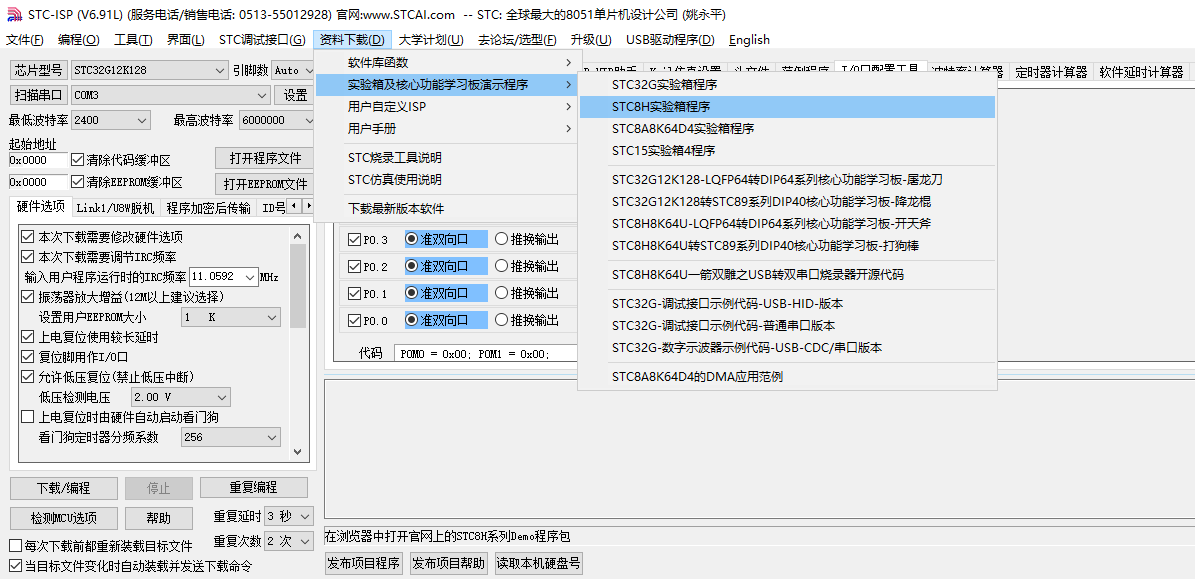Open the STC调试接口(G) menu

coord(261,40)
